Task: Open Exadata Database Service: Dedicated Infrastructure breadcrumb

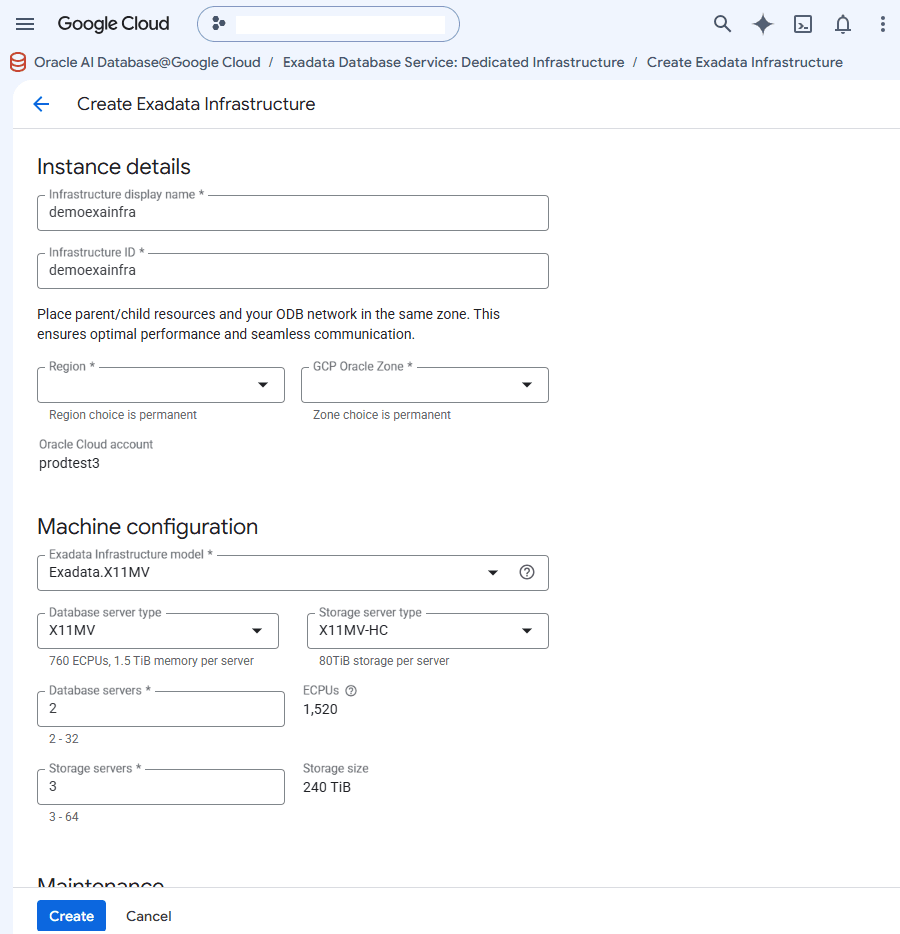Action: [453, 63]
